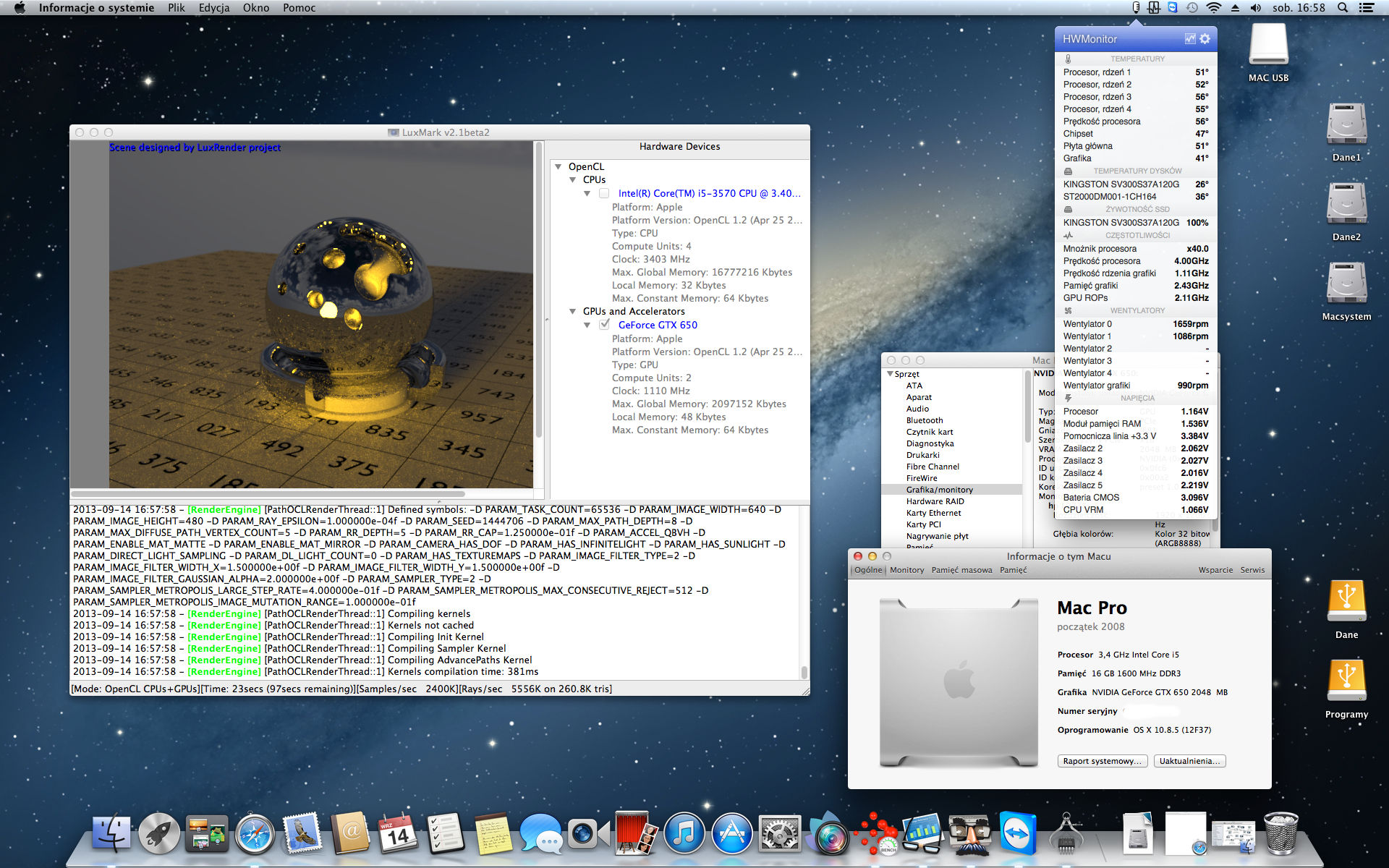Open HWMonitor graph view icon
The height and width of the screenshot is (868, 1389).
coord(1189,39)
